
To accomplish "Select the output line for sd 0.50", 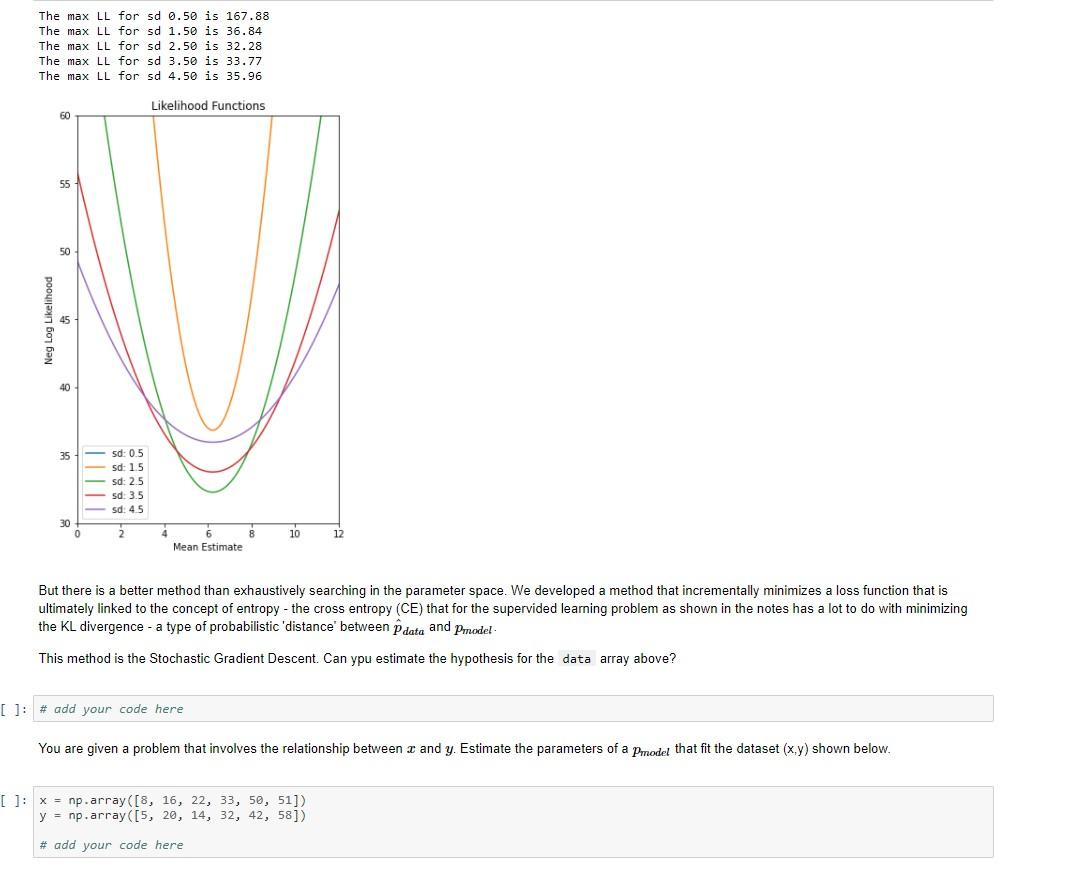I will [155, 16].
